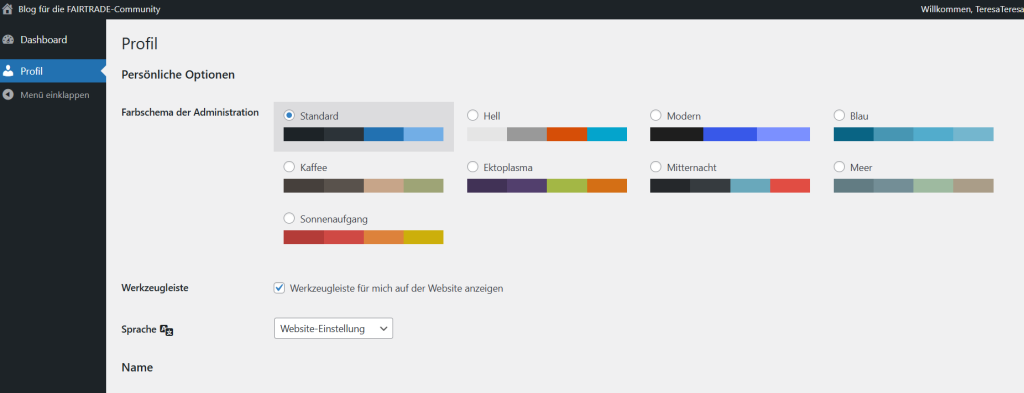Open the Sprache Website-Einstellung dropdown
This screenshot has height=393, width=1024.
click(x=333, y=328)
